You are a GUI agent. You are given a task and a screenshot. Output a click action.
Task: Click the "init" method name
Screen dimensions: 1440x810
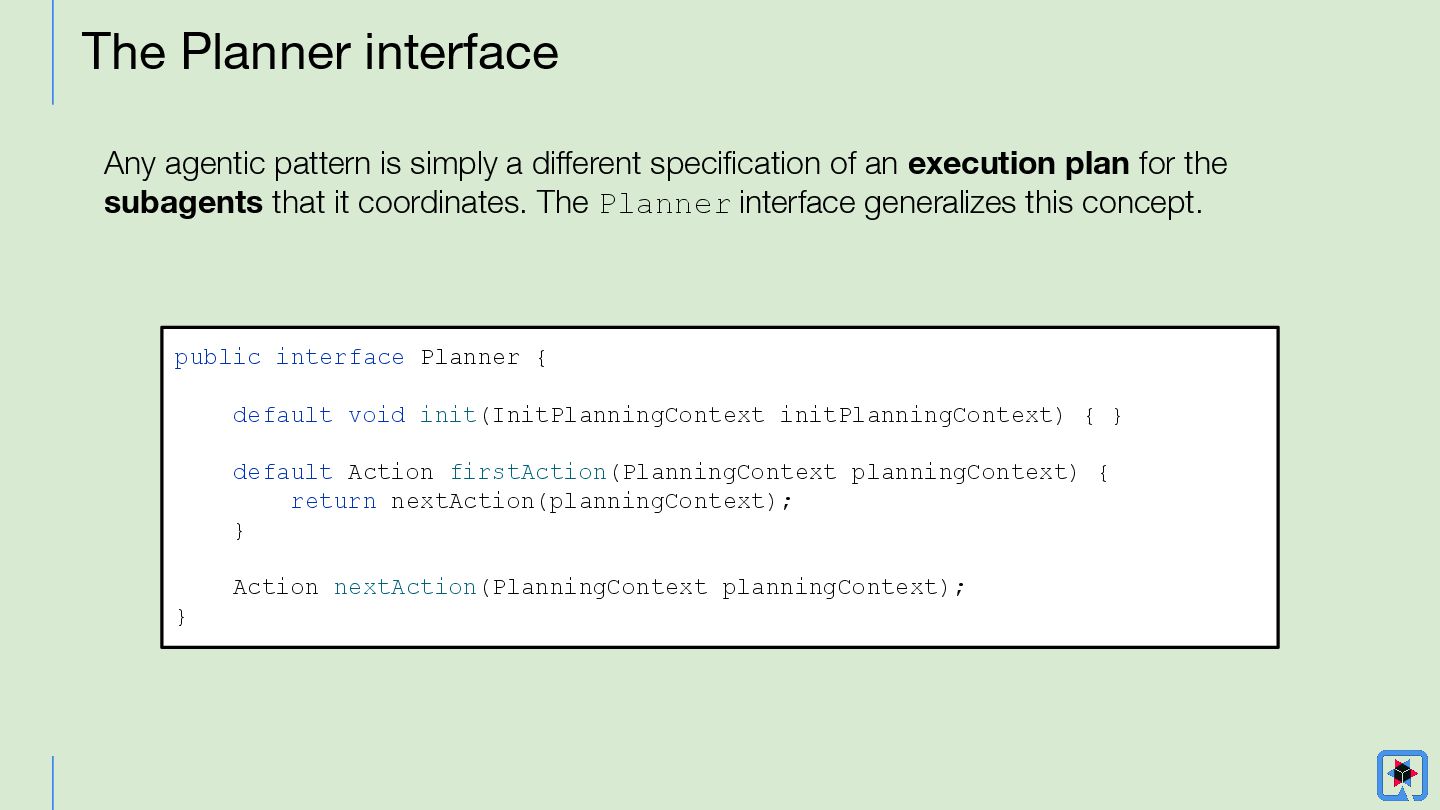448,415
